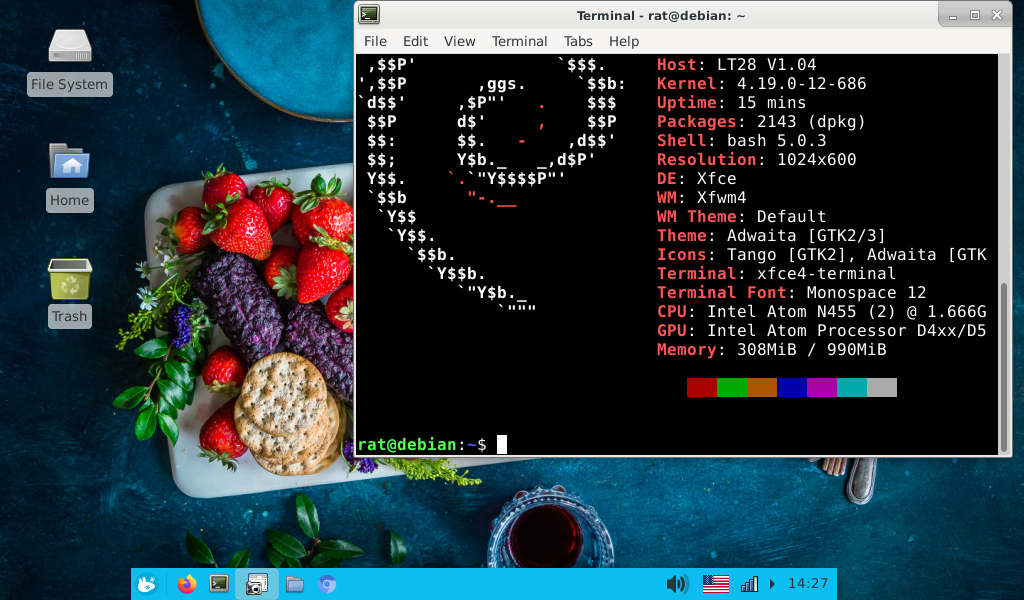Launch Firefox from the panel

coord(187,584)
